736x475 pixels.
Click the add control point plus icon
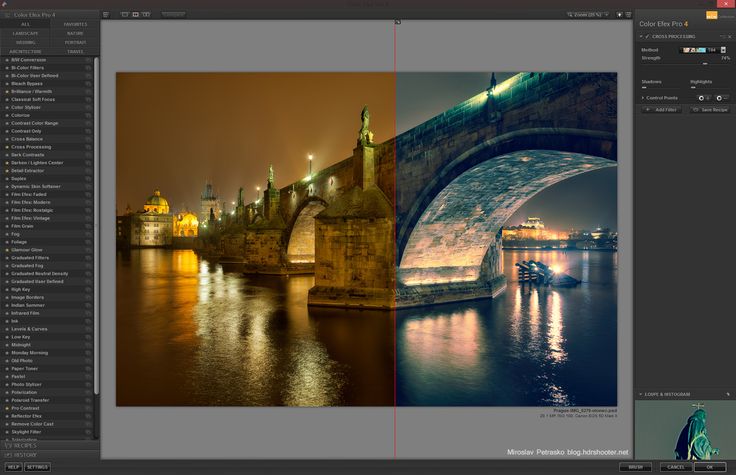point(703,97)
